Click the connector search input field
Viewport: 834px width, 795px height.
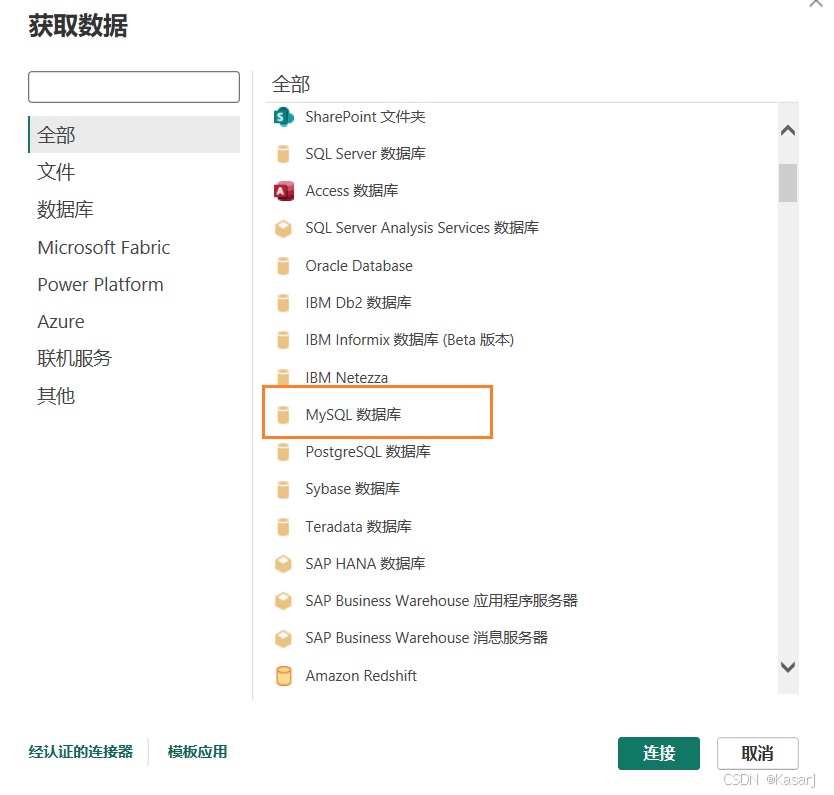click(x=134, y=87)
